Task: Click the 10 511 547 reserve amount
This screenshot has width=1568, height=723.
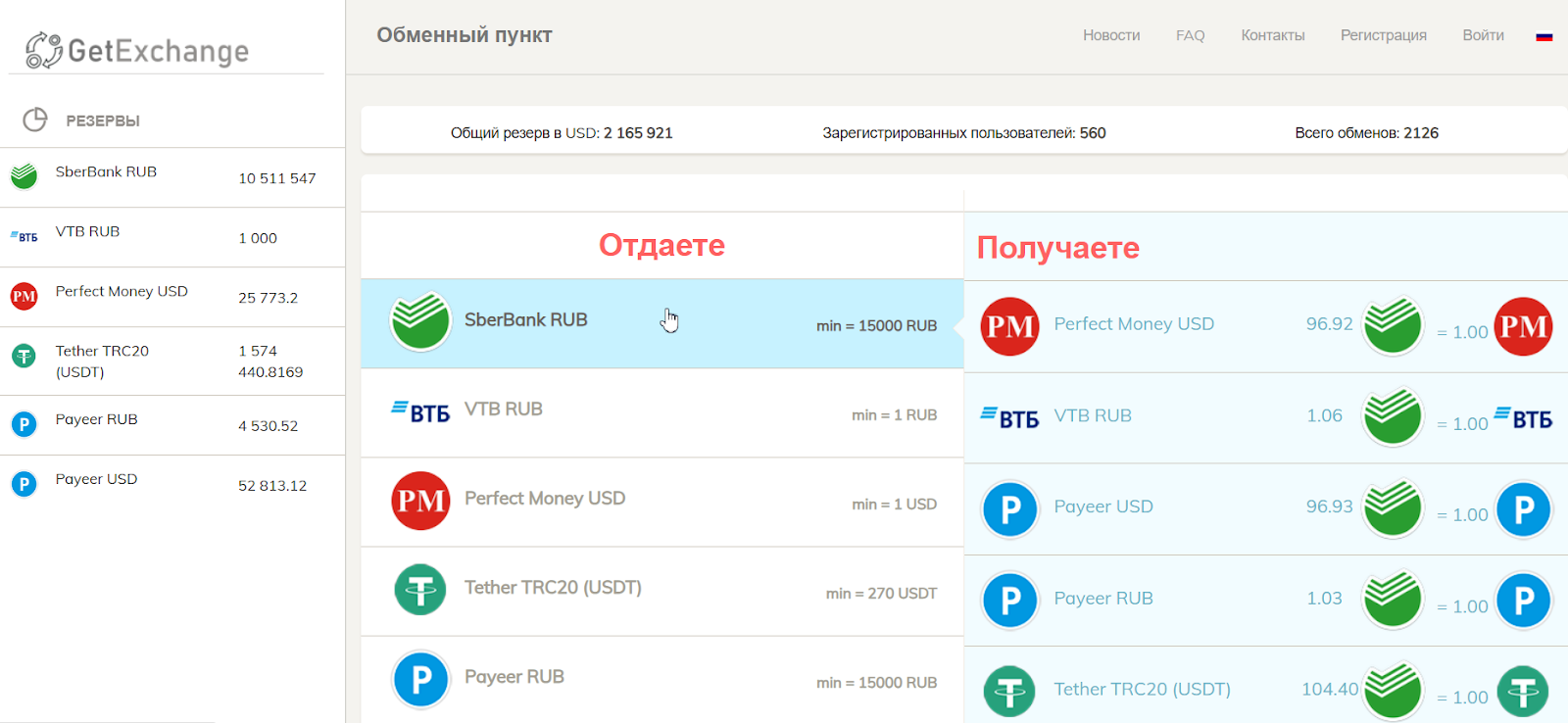Action: tap(277, 178)
